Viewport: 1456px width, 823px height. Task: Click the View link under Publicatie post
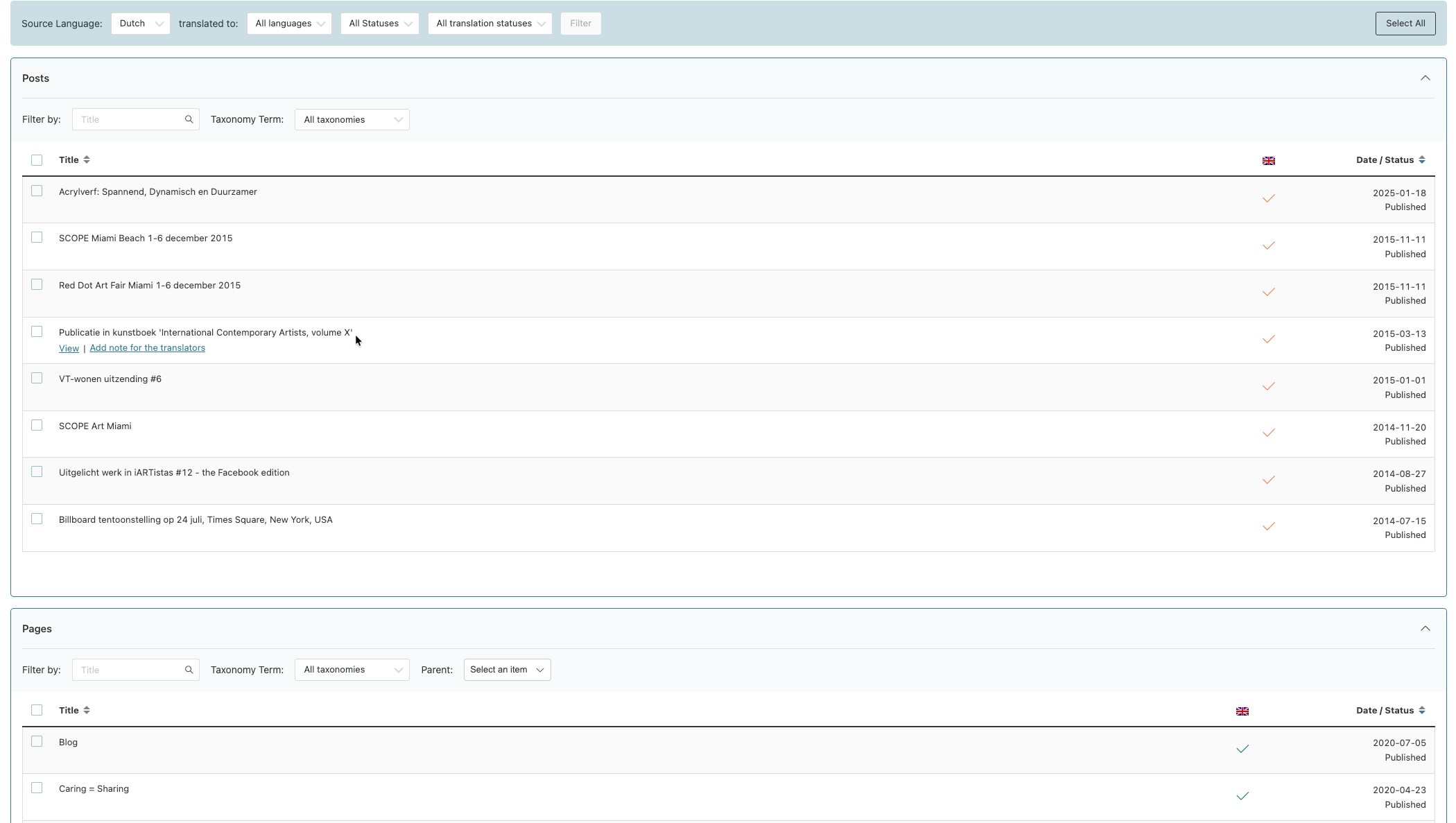click(x=69, y=348)
